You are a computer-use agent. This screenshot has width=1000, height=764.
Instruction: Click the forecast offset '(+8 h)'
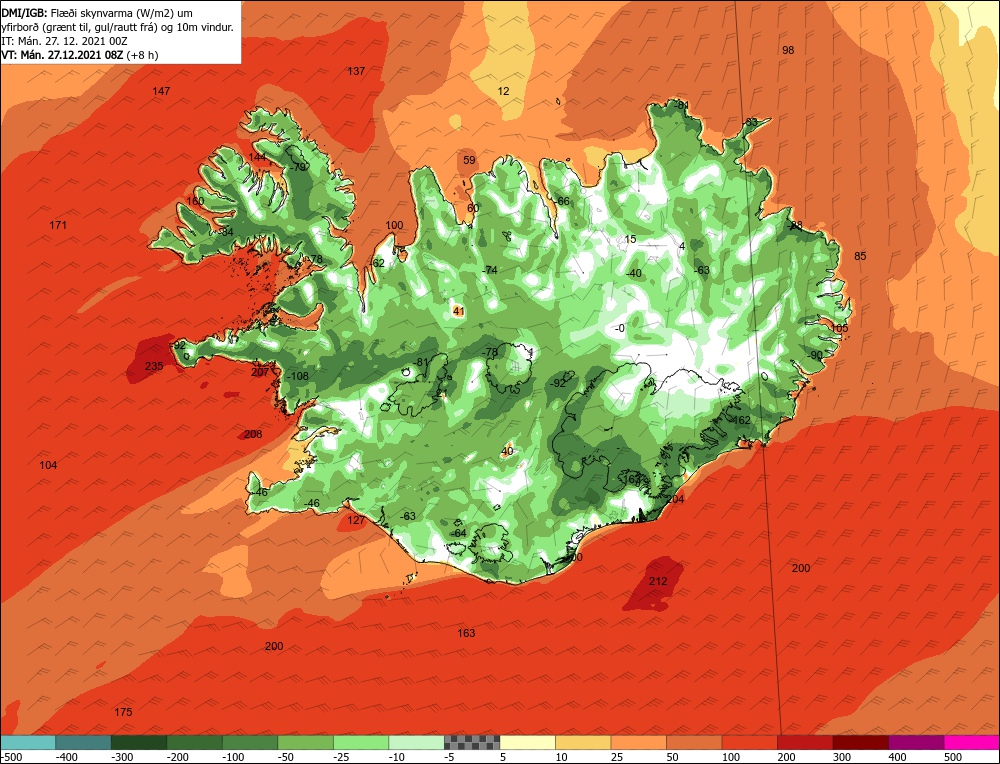coord(142,55)
